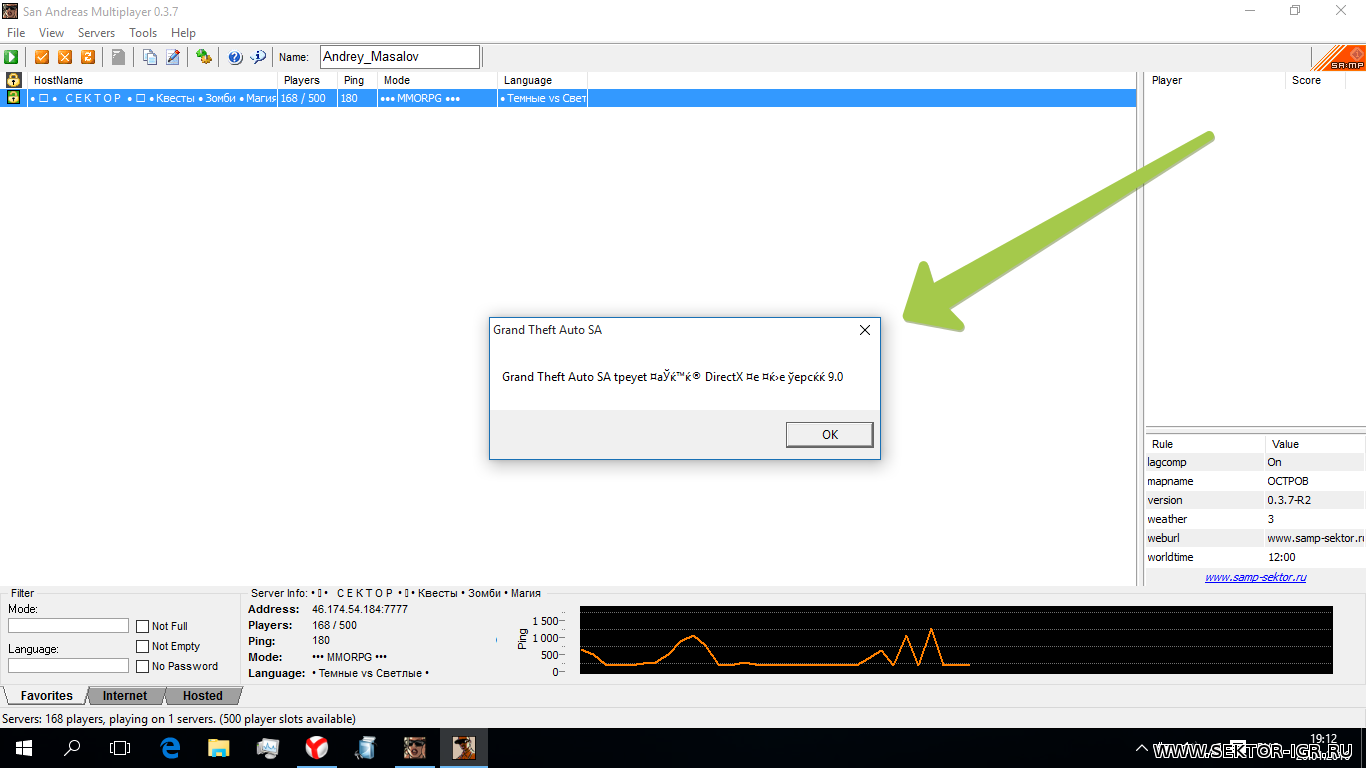Click the taskbar search magnifier icon
Viewport: 1366px width, 768px height.
click(x=72, y=748)
